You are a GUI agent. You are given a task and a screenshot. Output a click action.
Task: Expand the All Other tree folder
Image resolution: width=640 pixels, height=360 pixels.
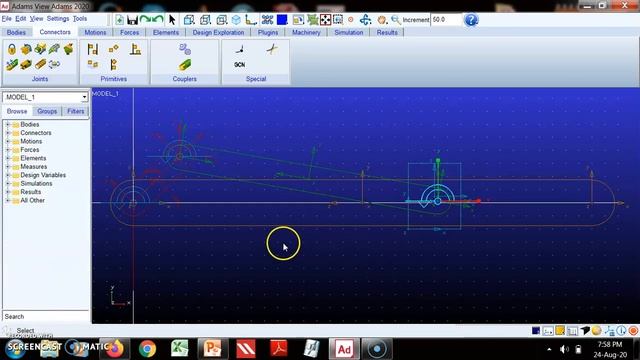(7, 200)
